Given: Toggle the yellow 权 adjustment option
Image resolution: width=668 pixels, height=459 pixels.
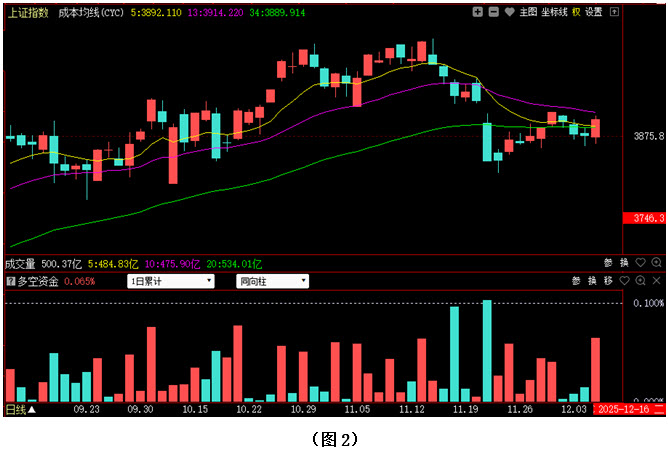Looking at the screenshot, I should tap(577, 12).
